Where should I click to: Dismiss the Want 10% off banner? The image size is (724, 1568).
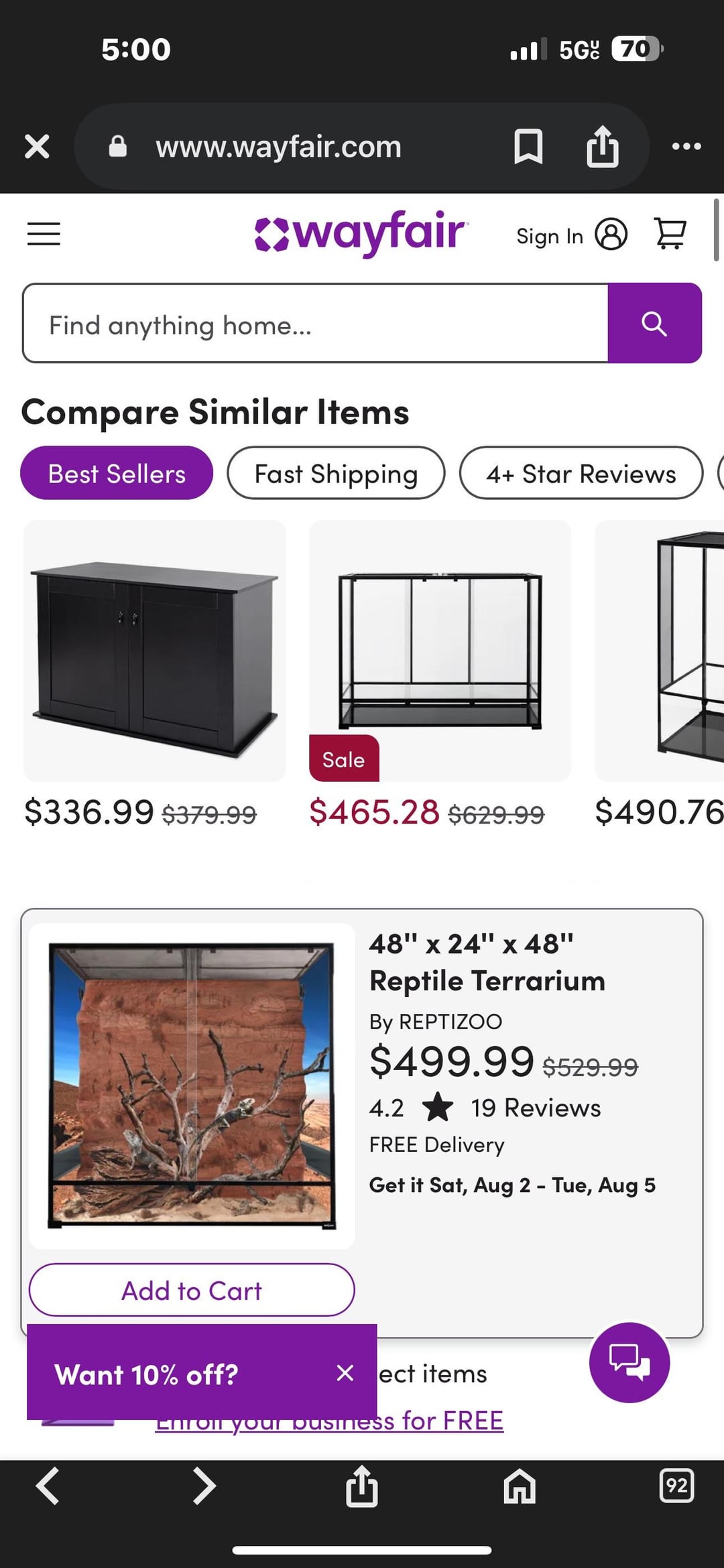pos(345,1373)
